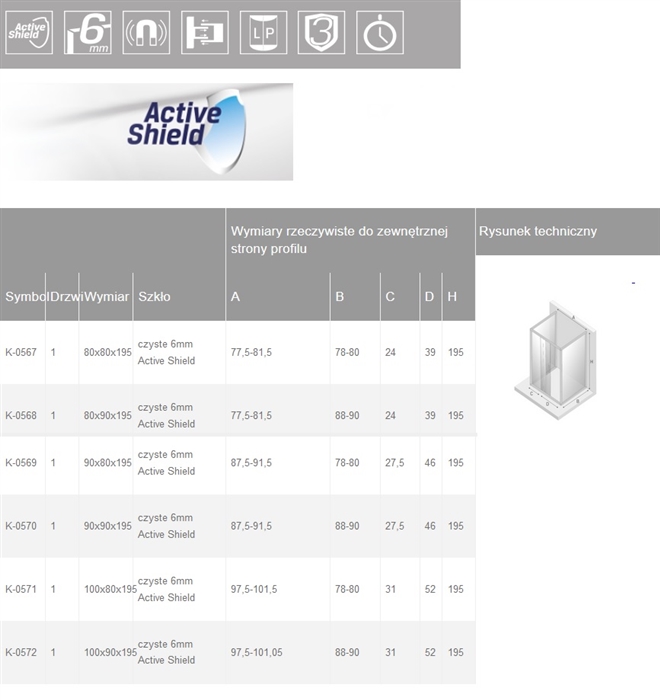The image size is (660, 700).
Task: Click 88-90 in the K-0568 row
Action: click(347, 416)
